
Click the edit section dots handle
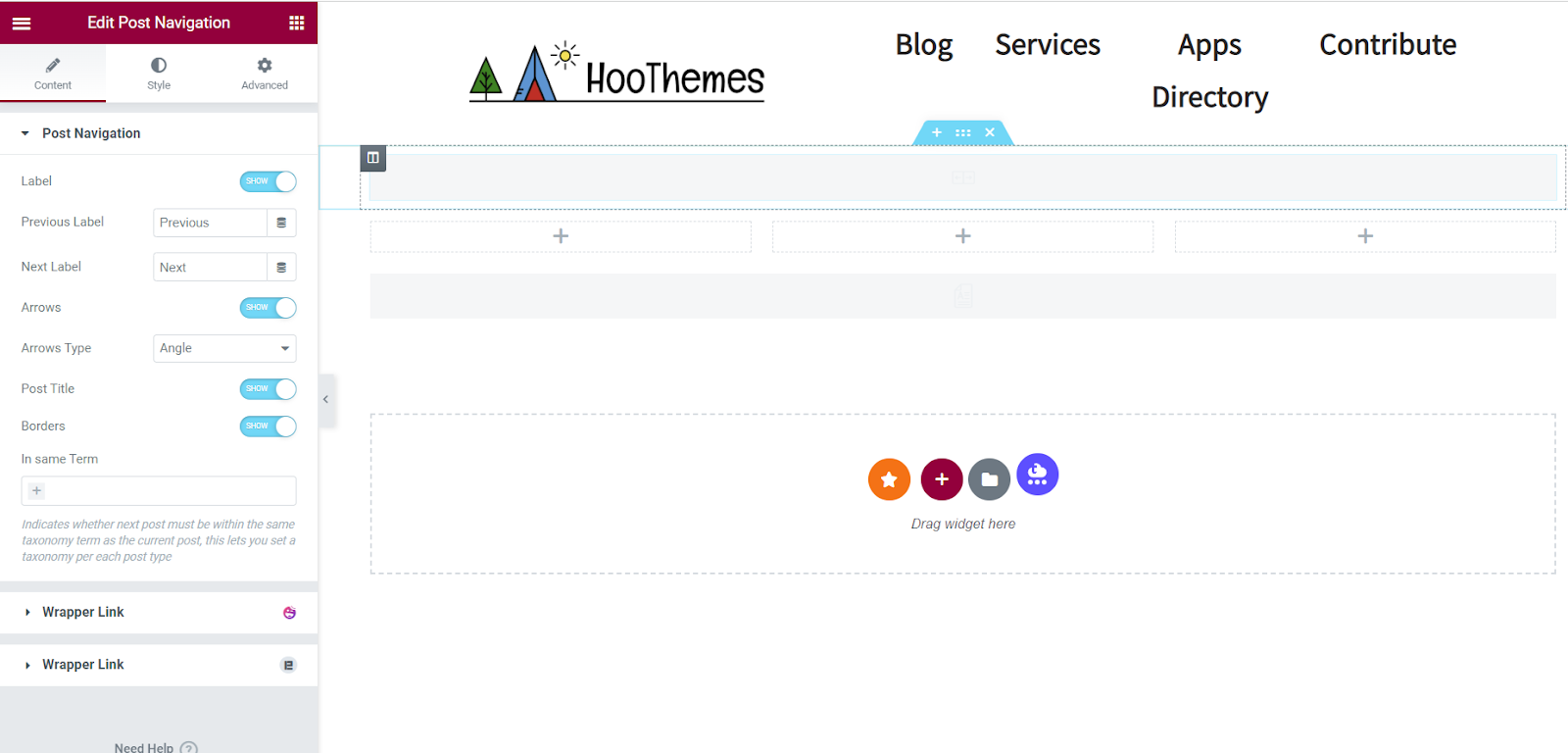click(x=963, y=132)
